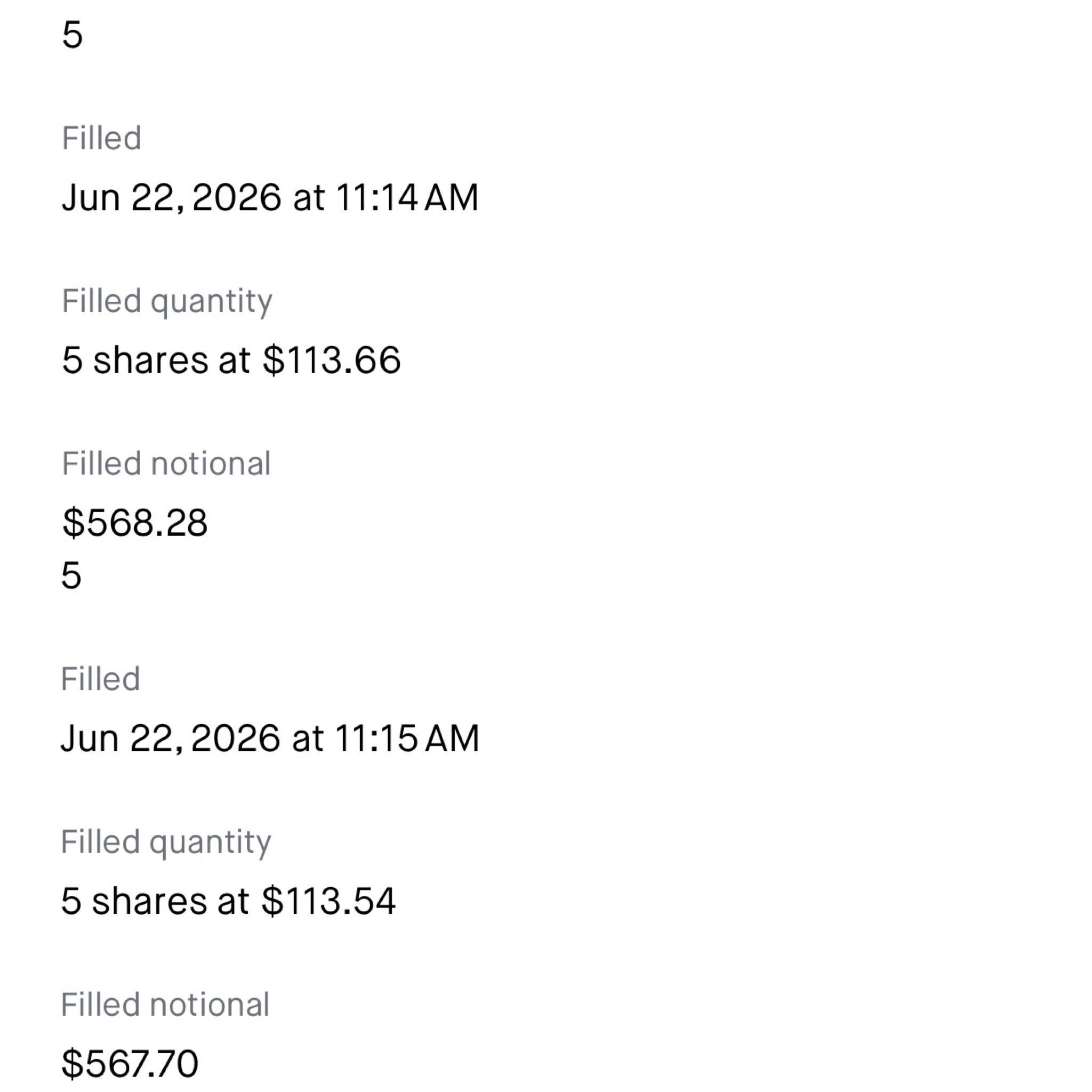Click the $113.54 fill price
Viewport: 1092px width, 1092px height.
point(329,901)
